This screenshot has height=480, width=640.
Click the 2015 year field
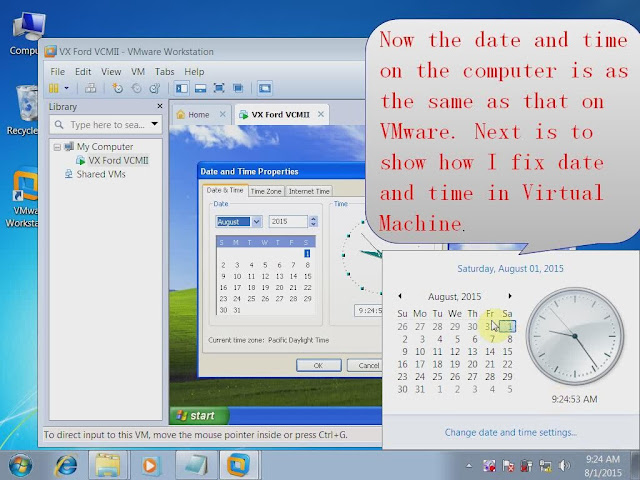click(x=288, y=222)
